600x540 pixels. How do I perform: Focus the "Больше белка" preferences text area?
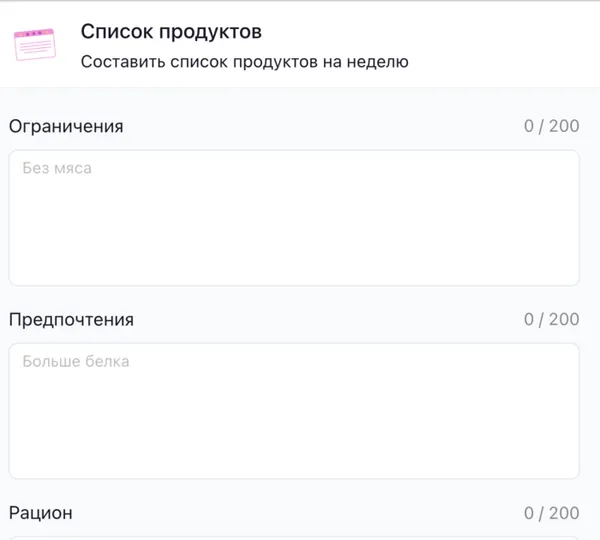[294, 410]
